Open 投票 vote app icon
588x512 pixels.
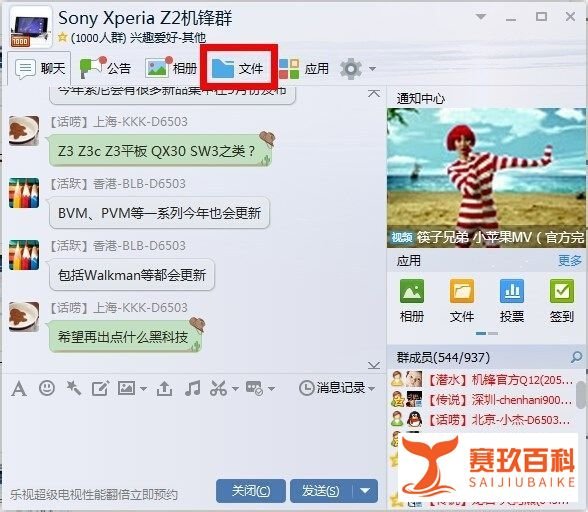click(x=512, y=301)
